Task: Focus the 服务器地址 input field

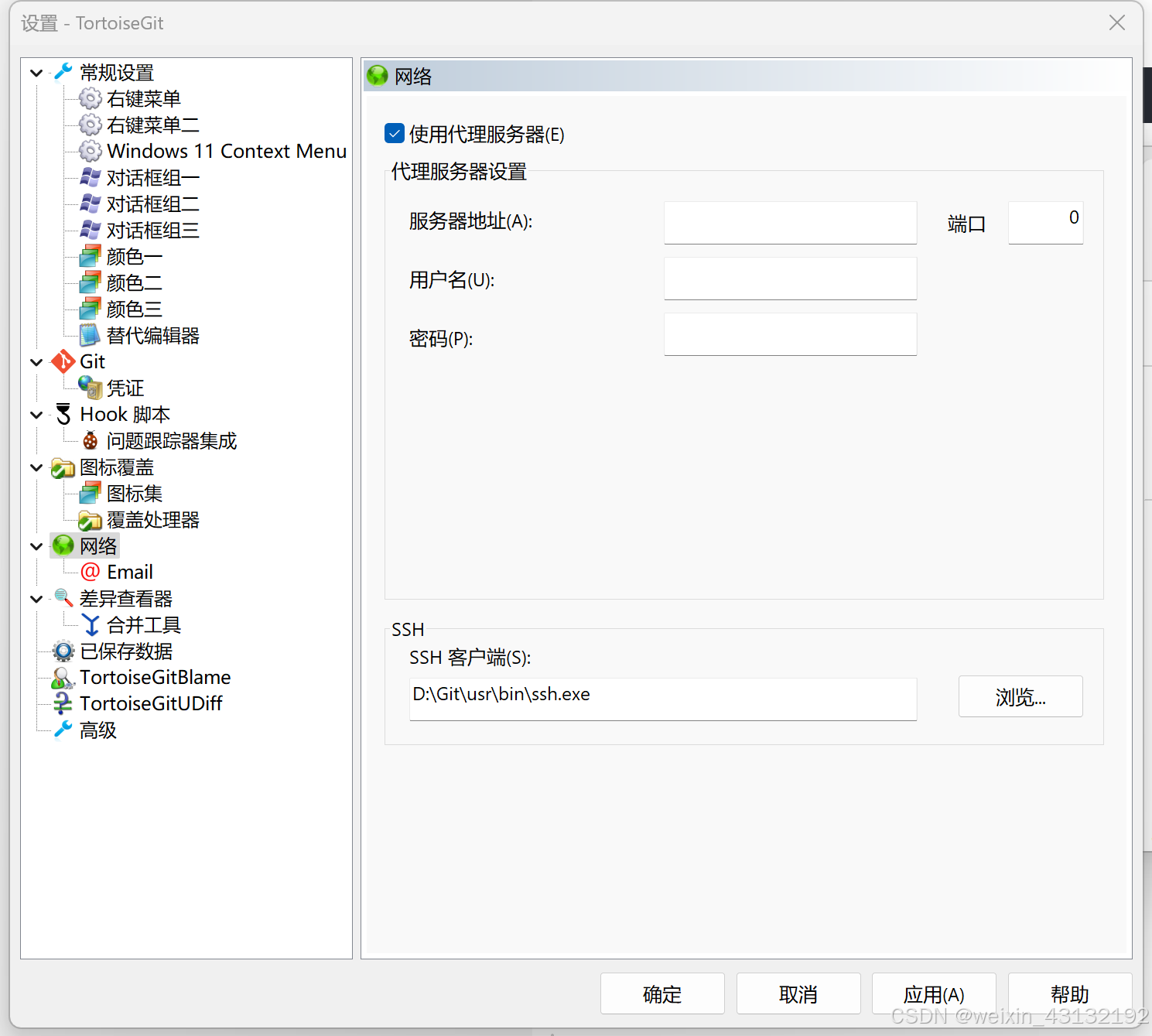Action: click(790, 223)
